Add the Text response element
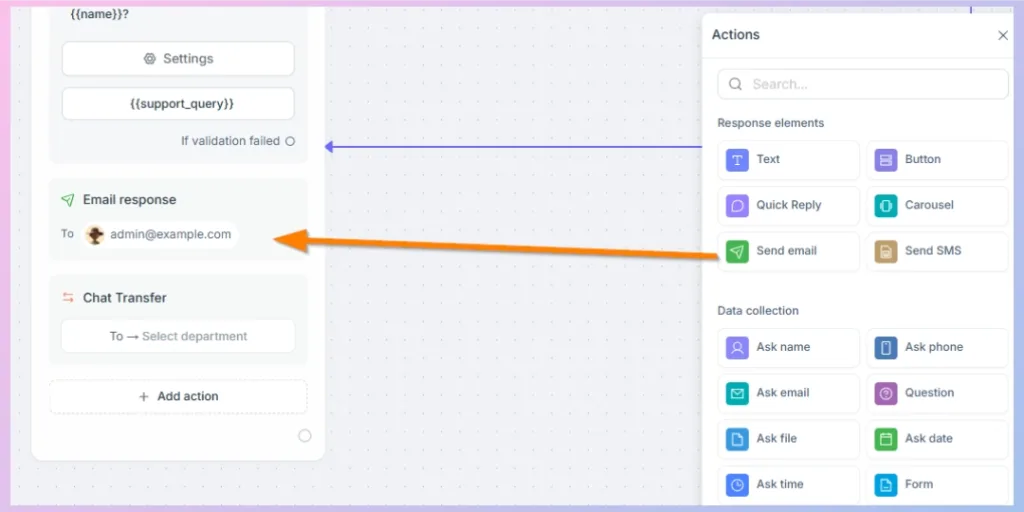This screenshot has width=1024, height=512. (788, 160)
